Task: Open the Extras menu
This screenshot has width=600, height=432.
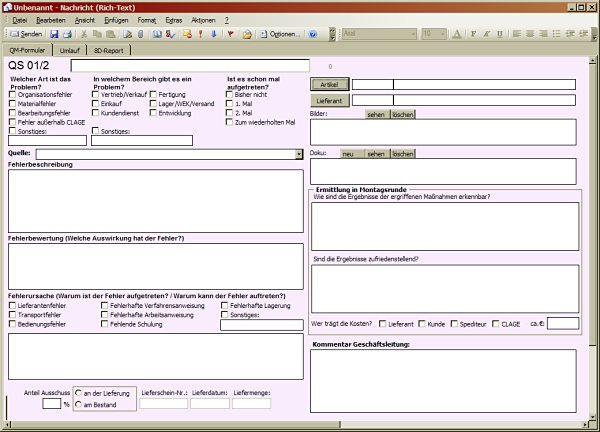Action: coord(174,19)
